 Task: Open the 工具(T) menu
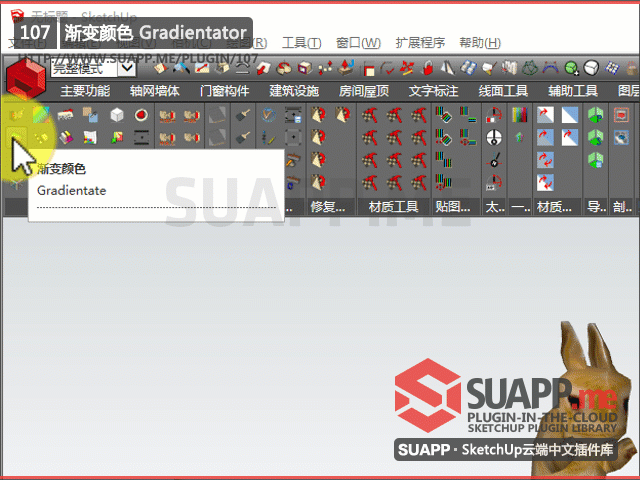[302, 43]
